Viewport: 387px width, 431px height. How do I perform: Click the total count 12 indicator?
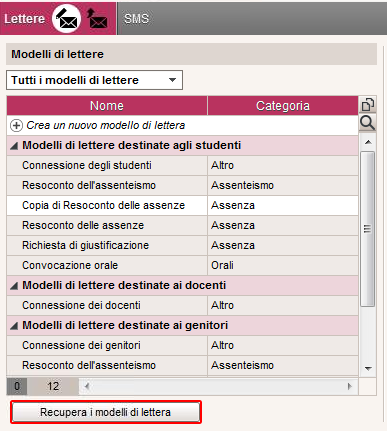point(53,386)
